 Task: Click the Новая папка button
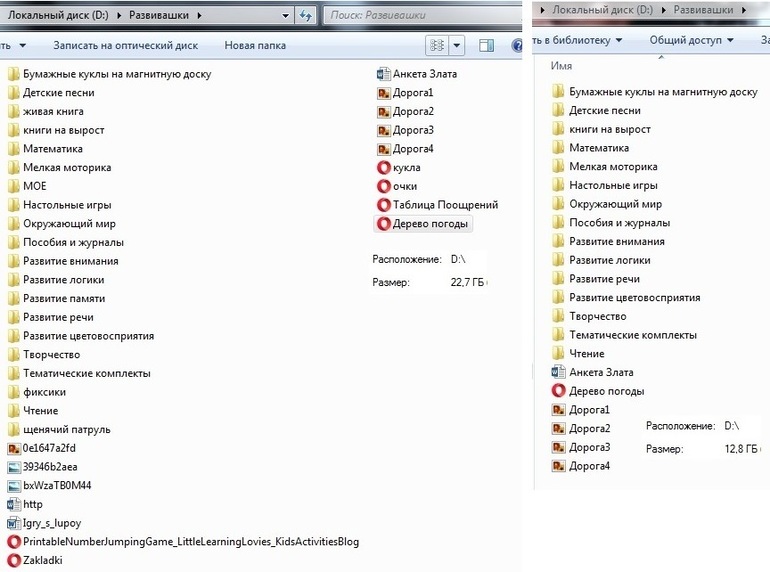(255, 46)
